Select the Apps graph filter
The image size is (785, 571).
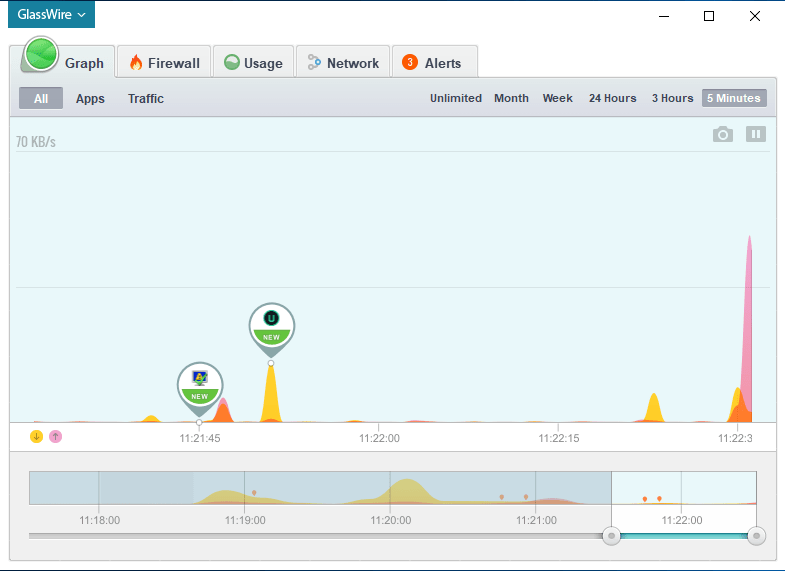[90, 99]
